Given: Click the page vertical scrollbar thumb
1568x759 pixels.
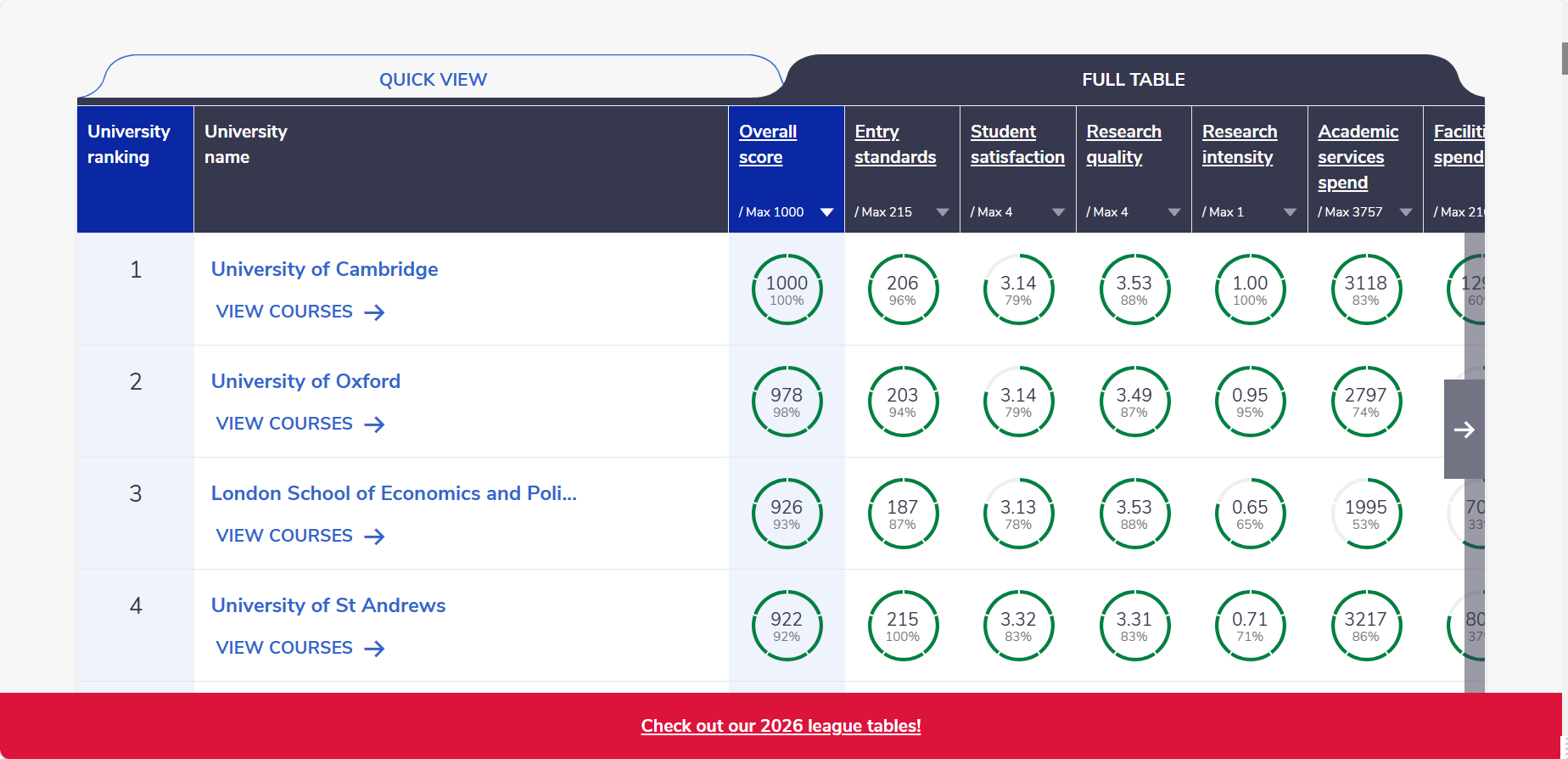Looking at the screenshot, I should [x=1565, y=58].
